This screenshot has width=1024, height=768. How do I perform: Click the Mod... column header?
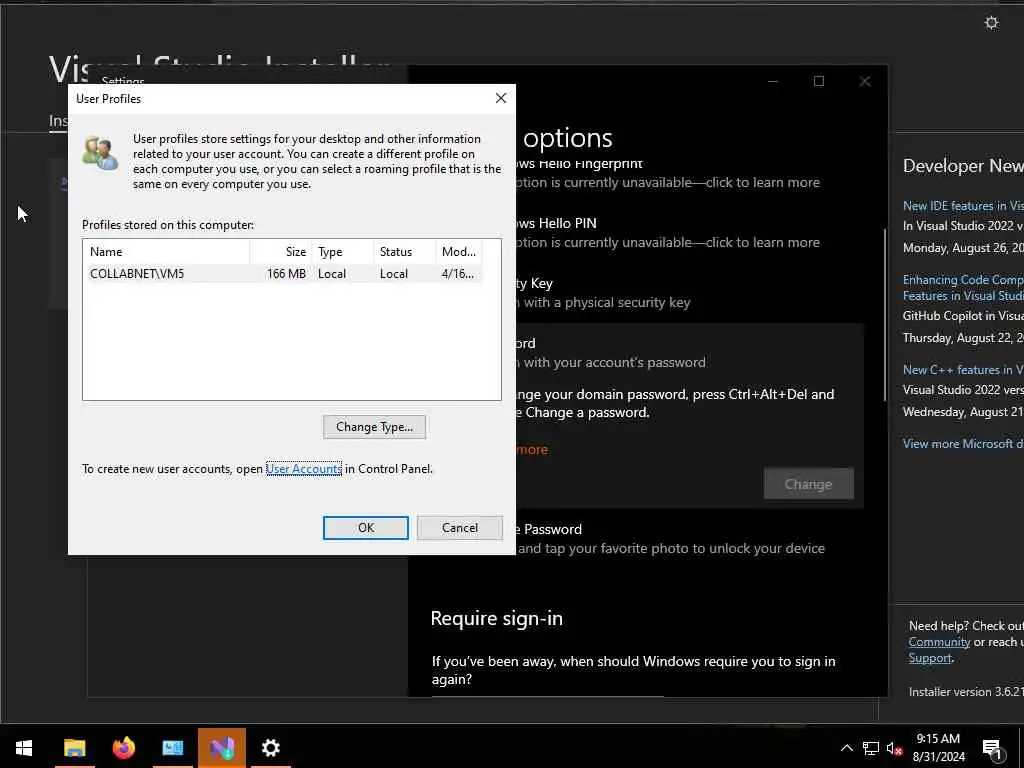459,251
